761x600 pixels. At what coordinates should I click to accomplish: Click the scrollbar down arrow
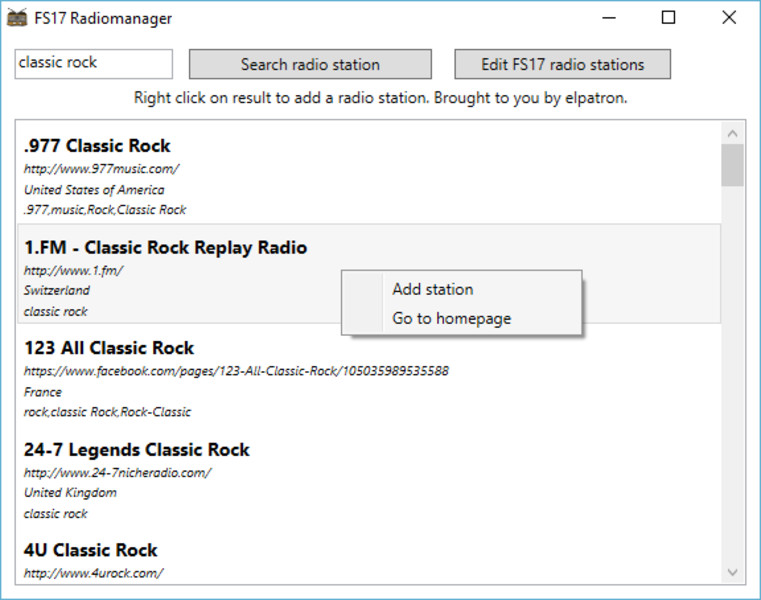732,572
